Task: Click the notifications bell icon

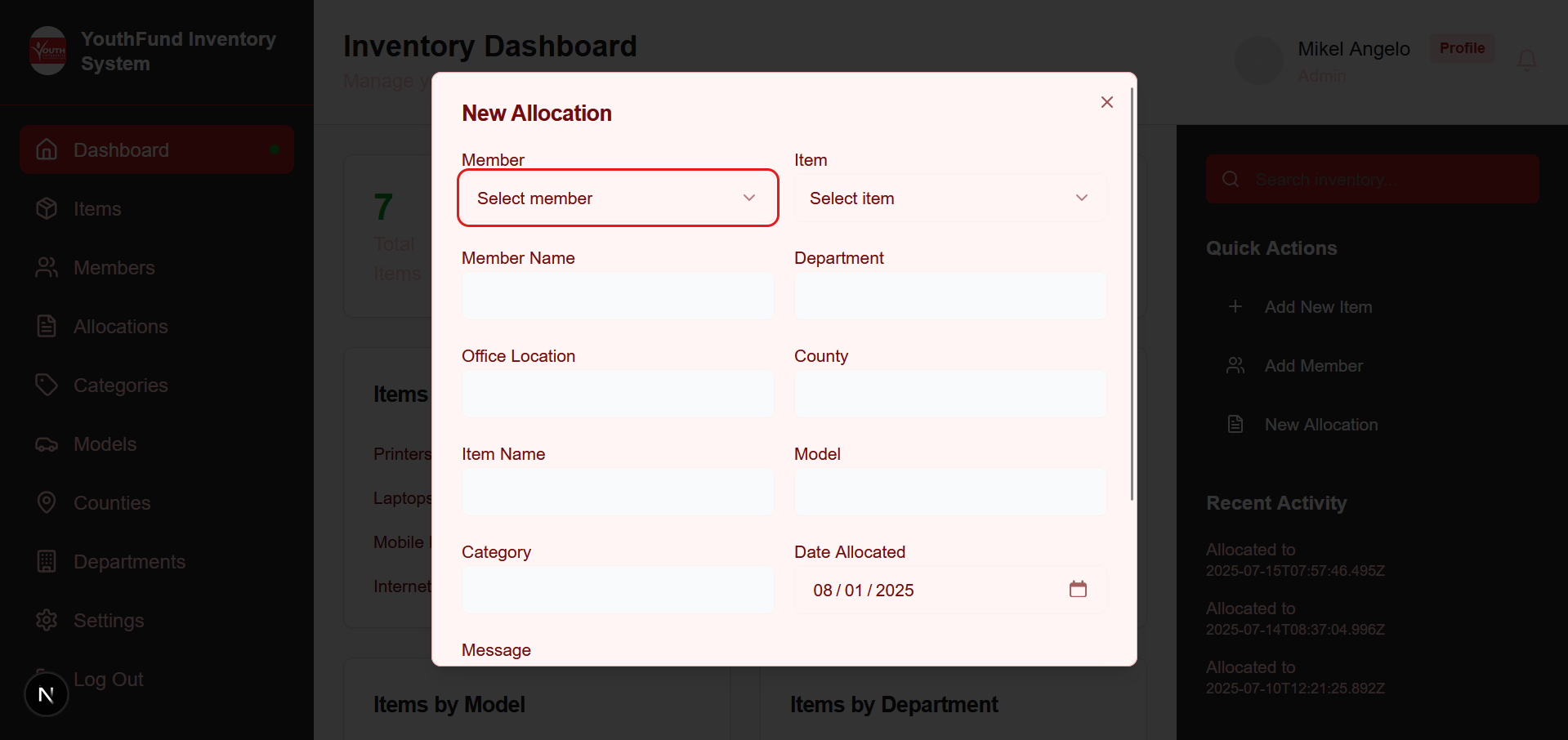Action: 1526,60
